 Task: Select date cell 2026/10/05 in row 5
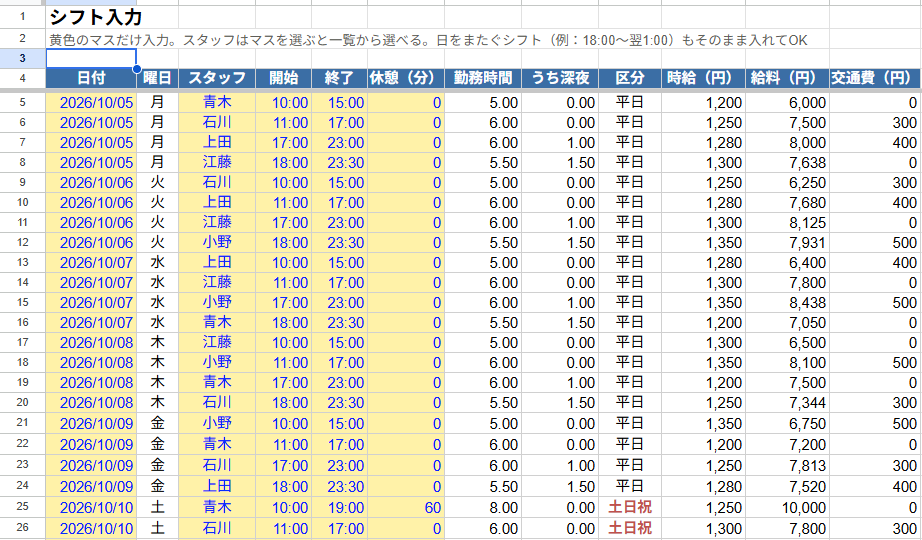click(91, 102)
